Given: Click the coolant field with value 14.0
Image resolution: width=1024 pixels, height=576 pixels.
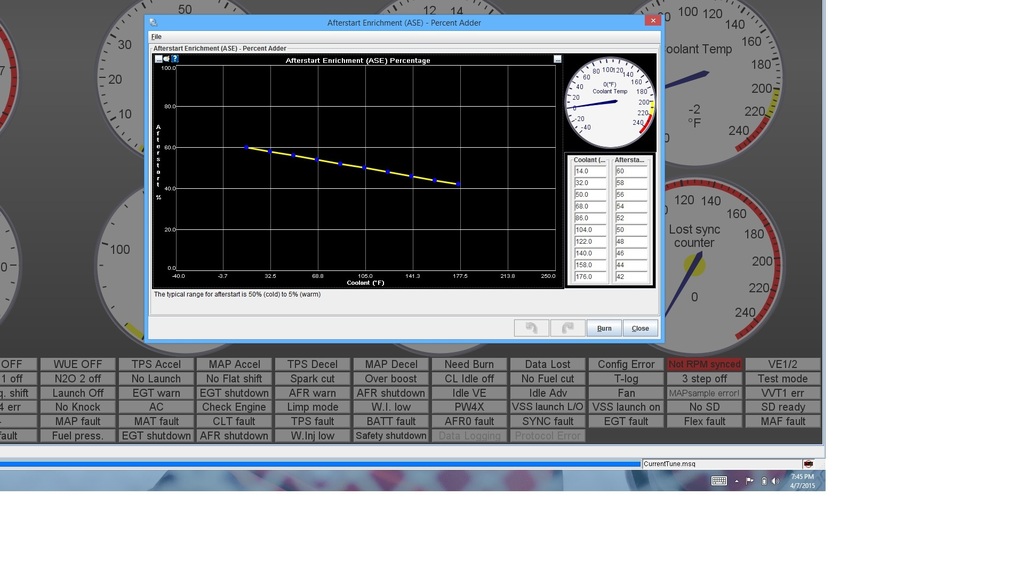Looking at the screenshot, I should coord(589,171).
